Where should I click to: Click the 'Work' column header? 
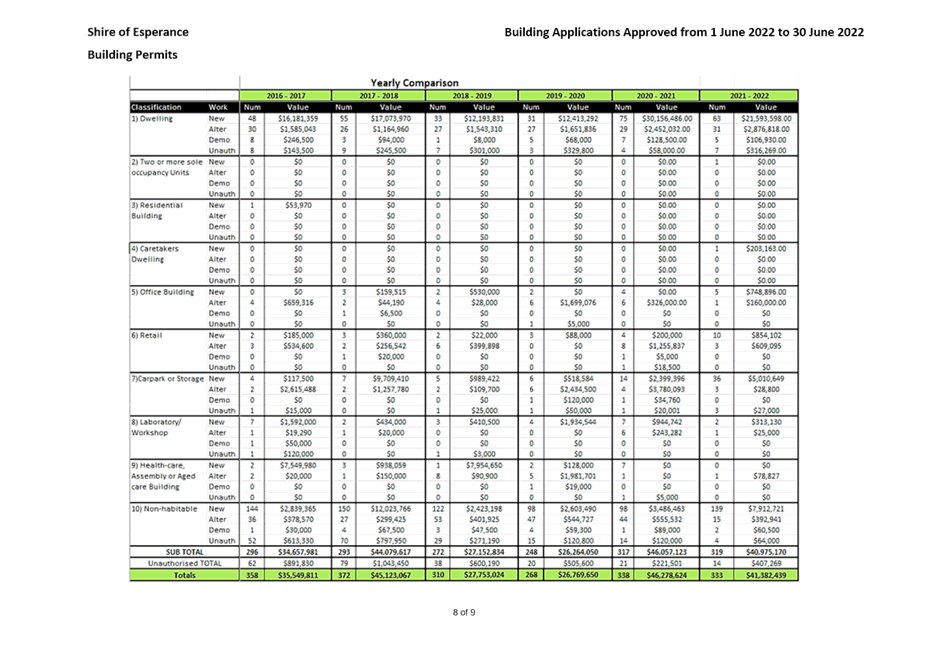[x=218, y=107]
